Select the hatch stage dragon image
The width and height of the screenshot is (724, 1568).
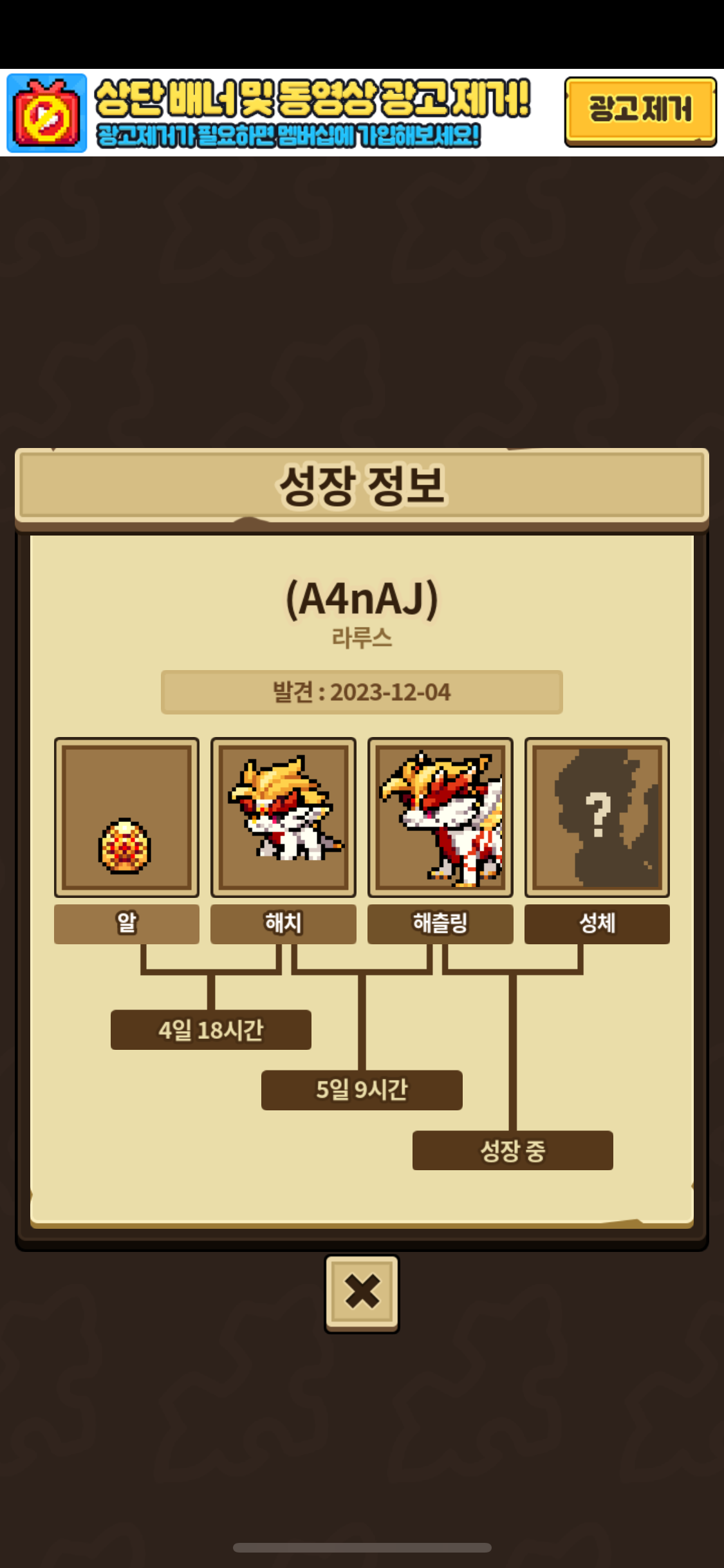[x=283, y=817]
